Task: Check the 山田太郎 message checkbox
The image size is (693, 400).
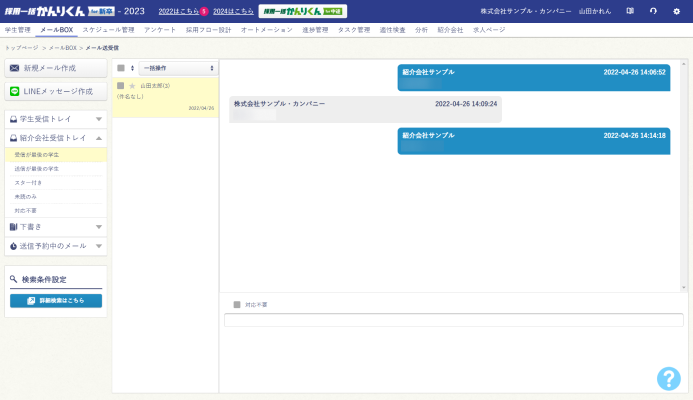Action: click(x=121, y=86)
